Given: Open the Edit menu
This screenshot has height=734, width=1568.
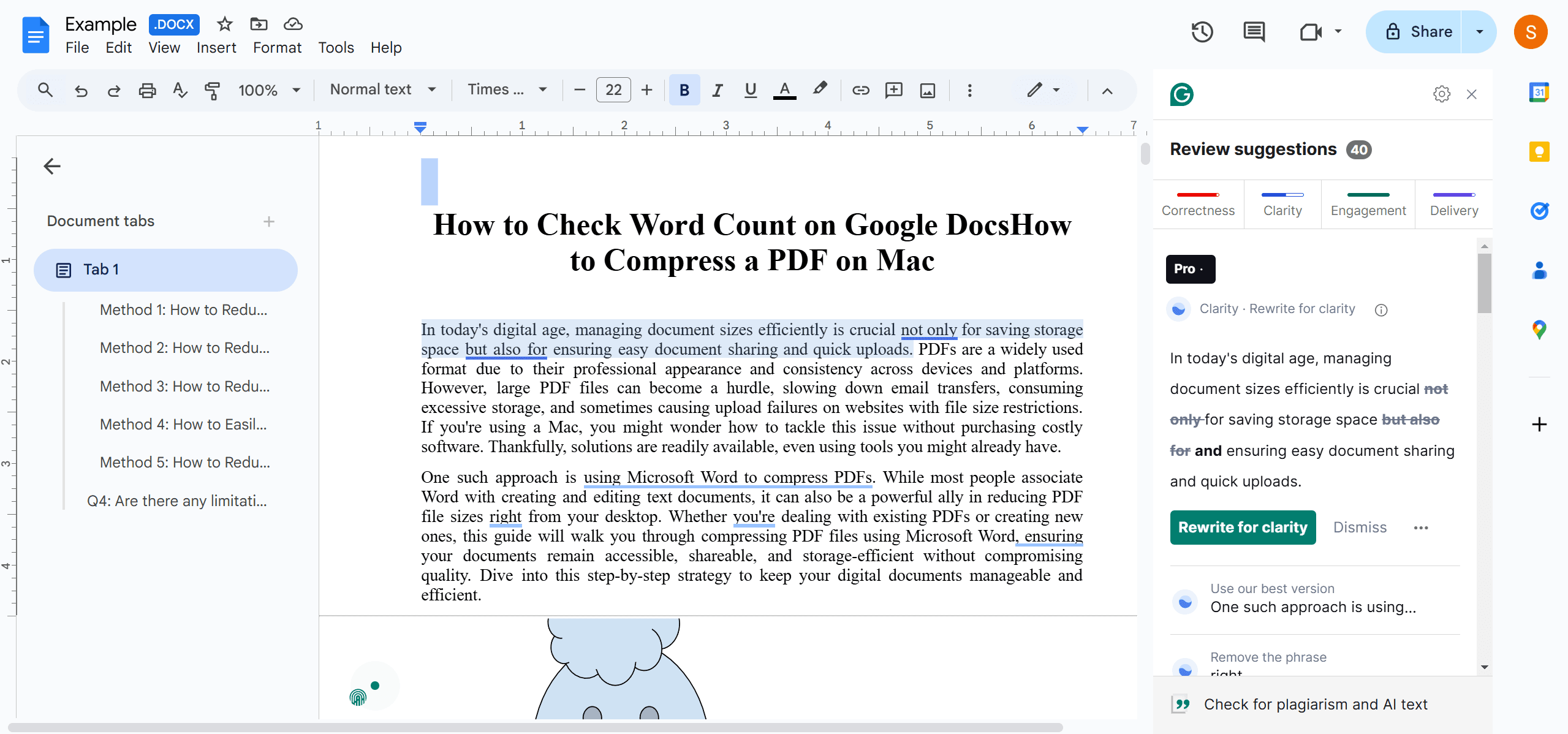Looking at the screenshot, I should click(x=118, y=48).
